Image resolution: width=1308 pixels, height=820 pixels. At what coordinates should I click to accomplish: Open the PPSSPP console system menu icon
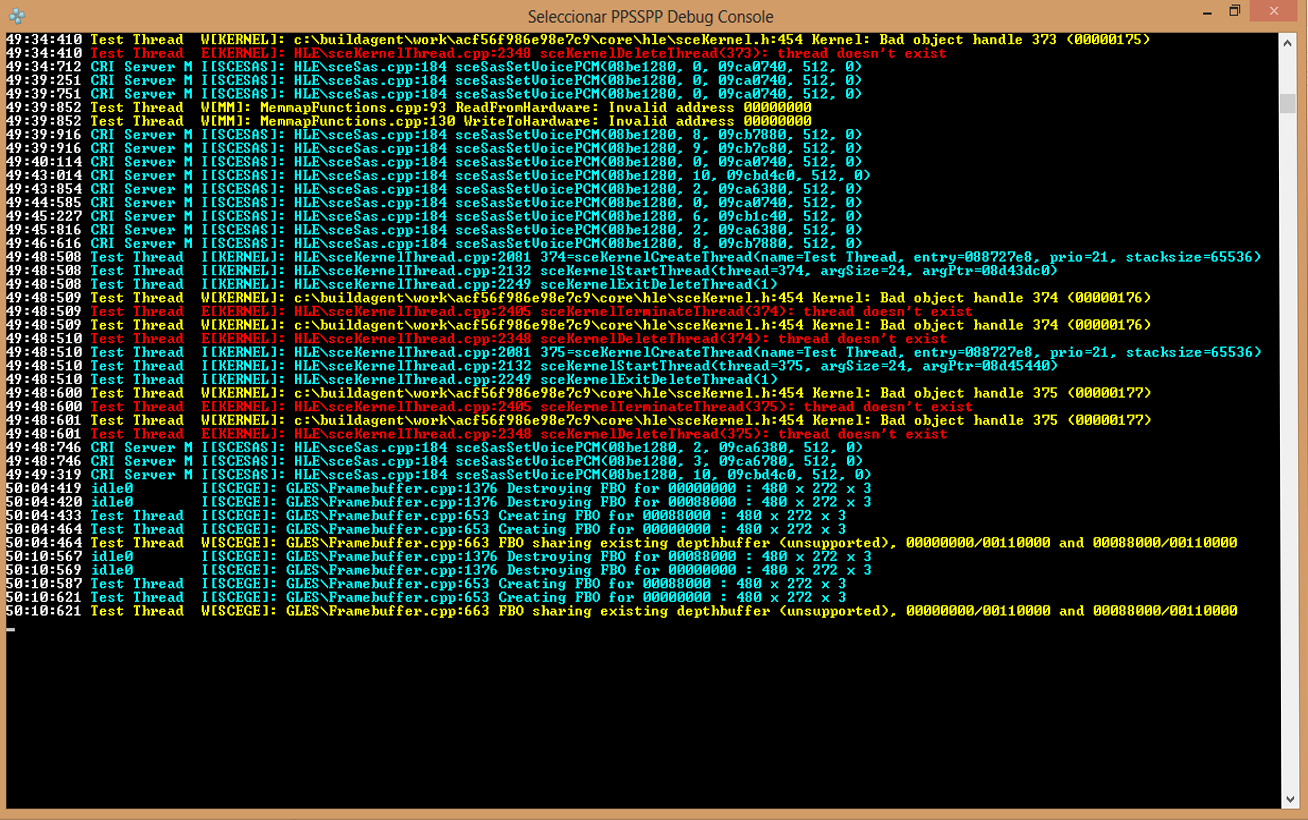click(x=17, y=16)
